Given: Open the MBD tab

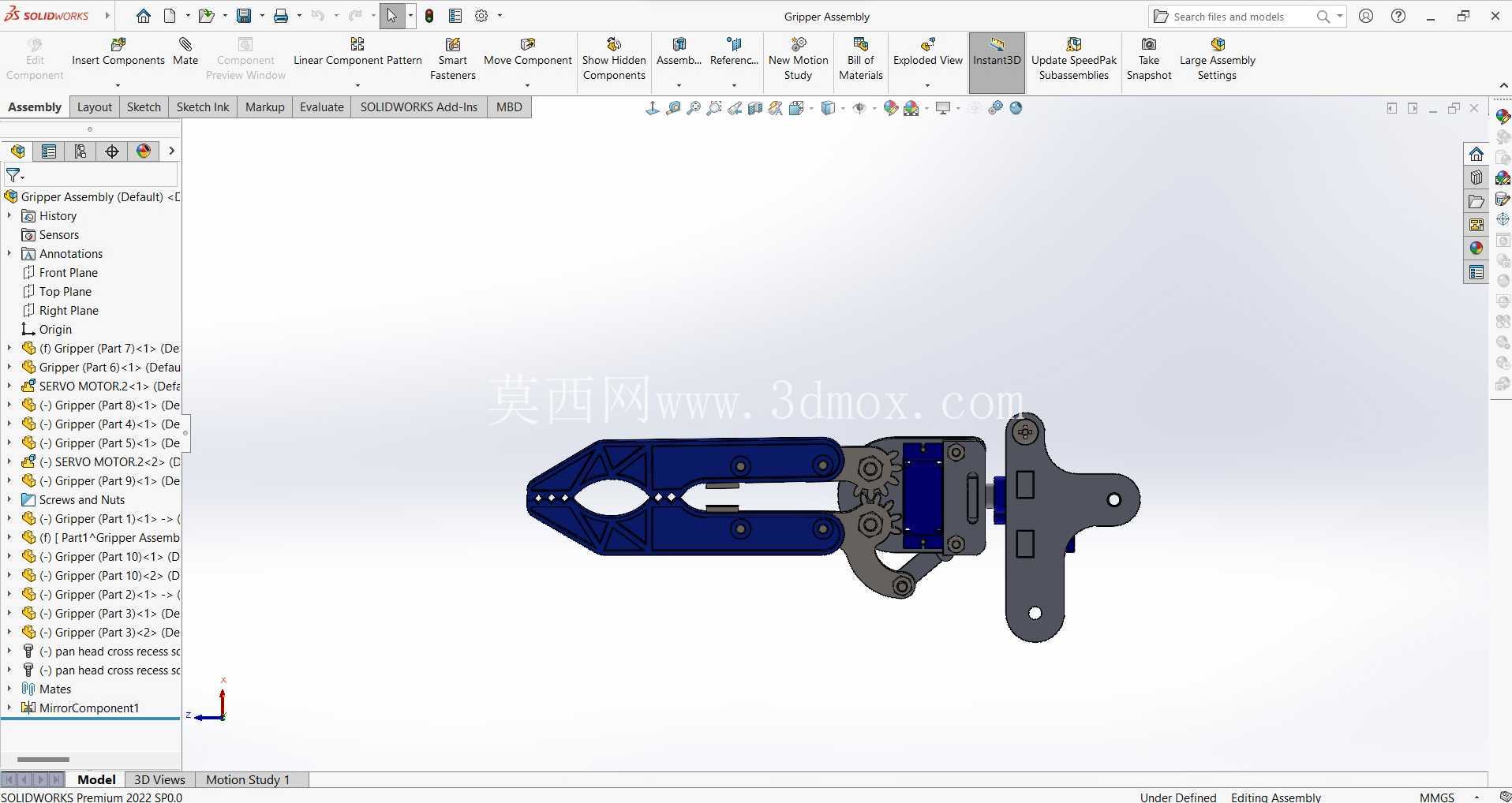Looking at the screenshot, I should (509, 107).
